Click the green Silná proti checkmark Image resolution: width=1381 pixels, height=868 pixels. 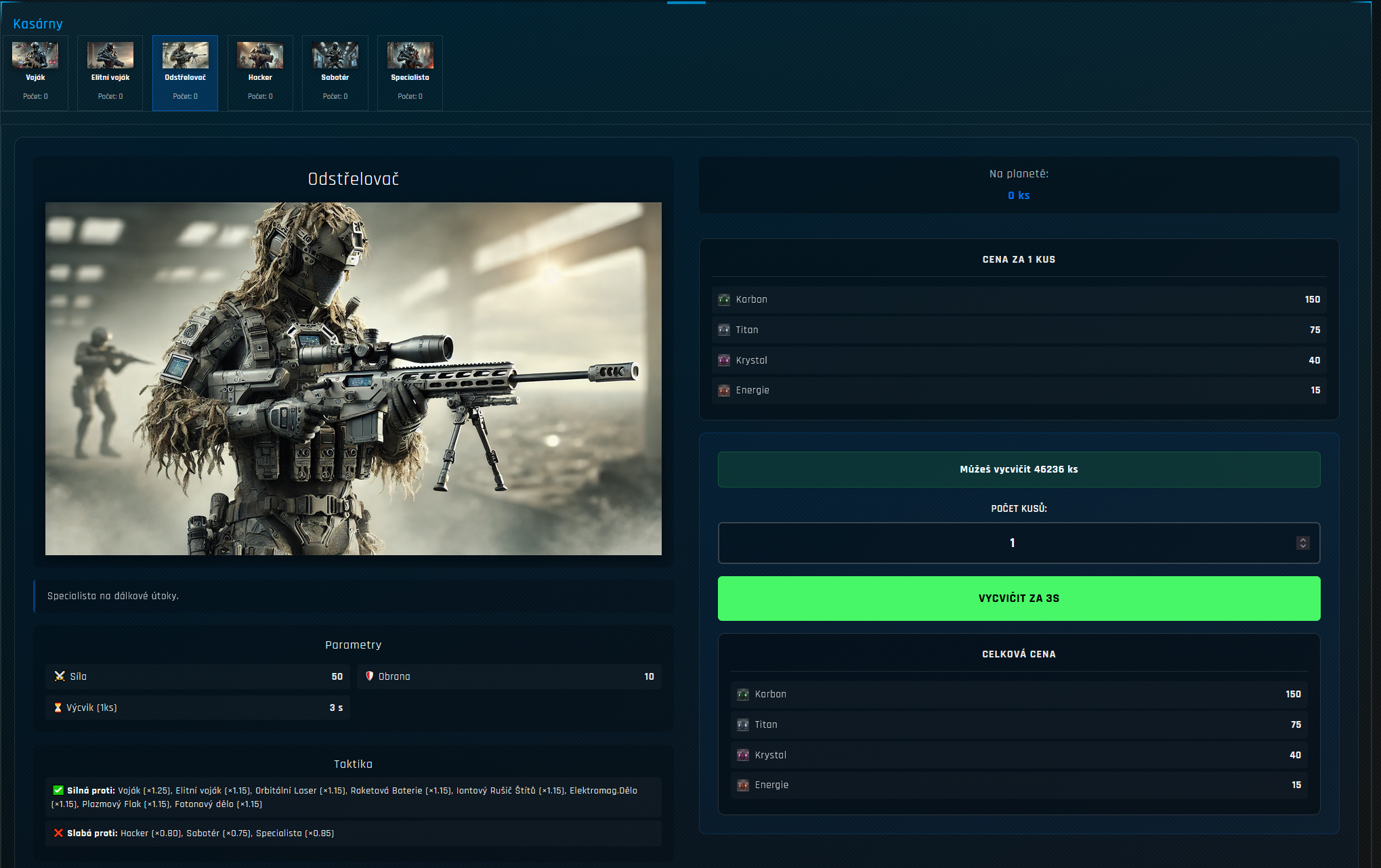[58, 790]
